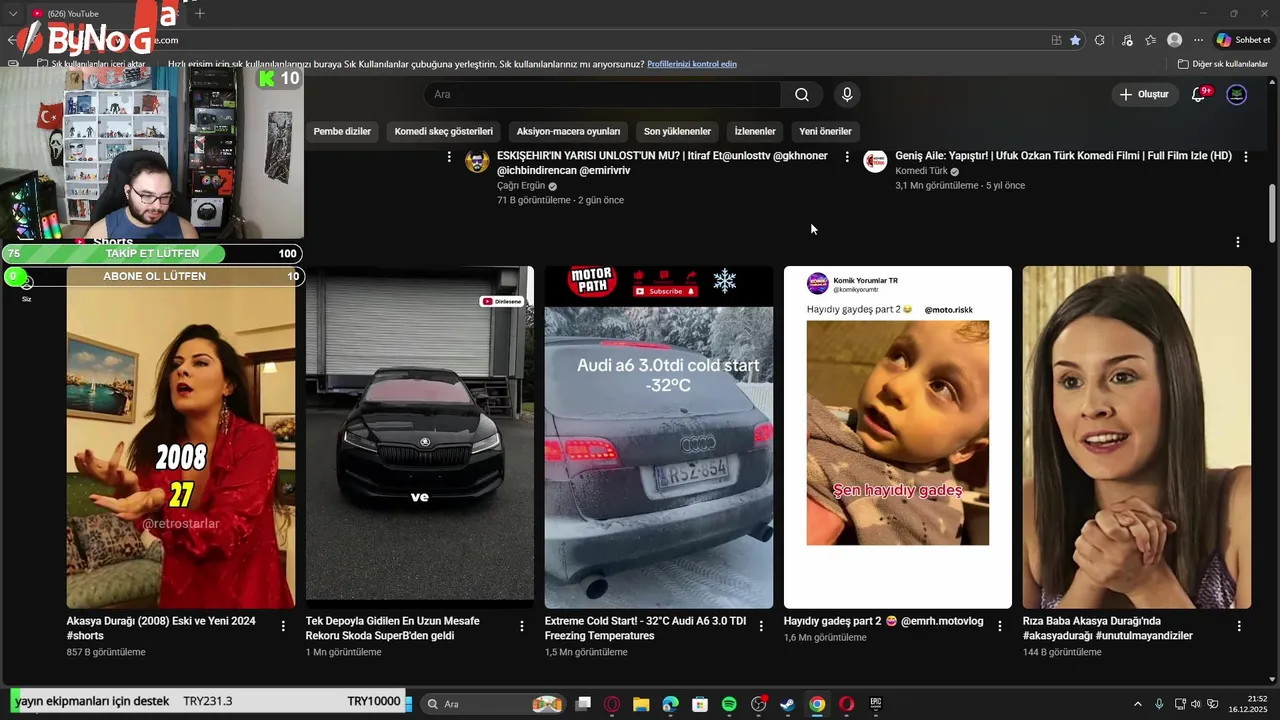Select the İzlenenler chip
This screenshot has width=1280, height=720.
pyautogui.click(x=755, y=131)
